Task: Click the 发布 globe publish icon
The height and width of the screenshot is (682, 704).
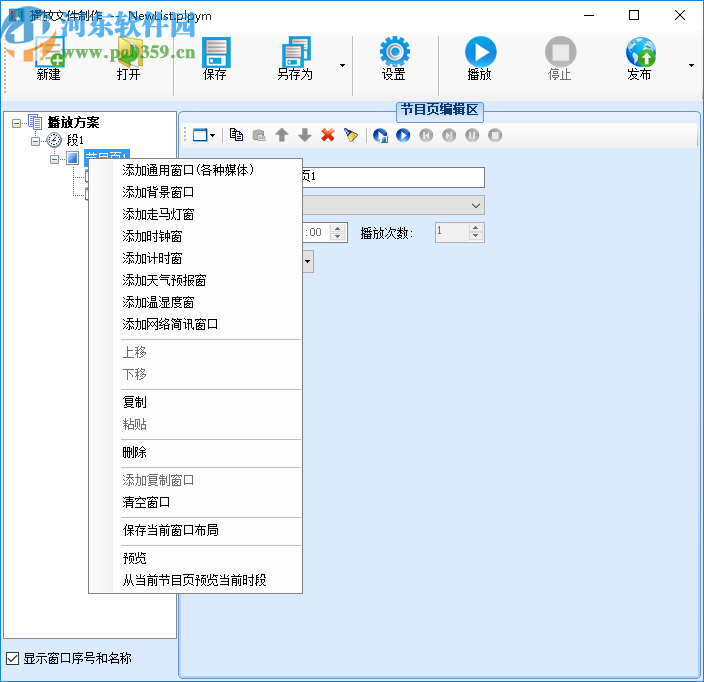Action: pos(641,52)
